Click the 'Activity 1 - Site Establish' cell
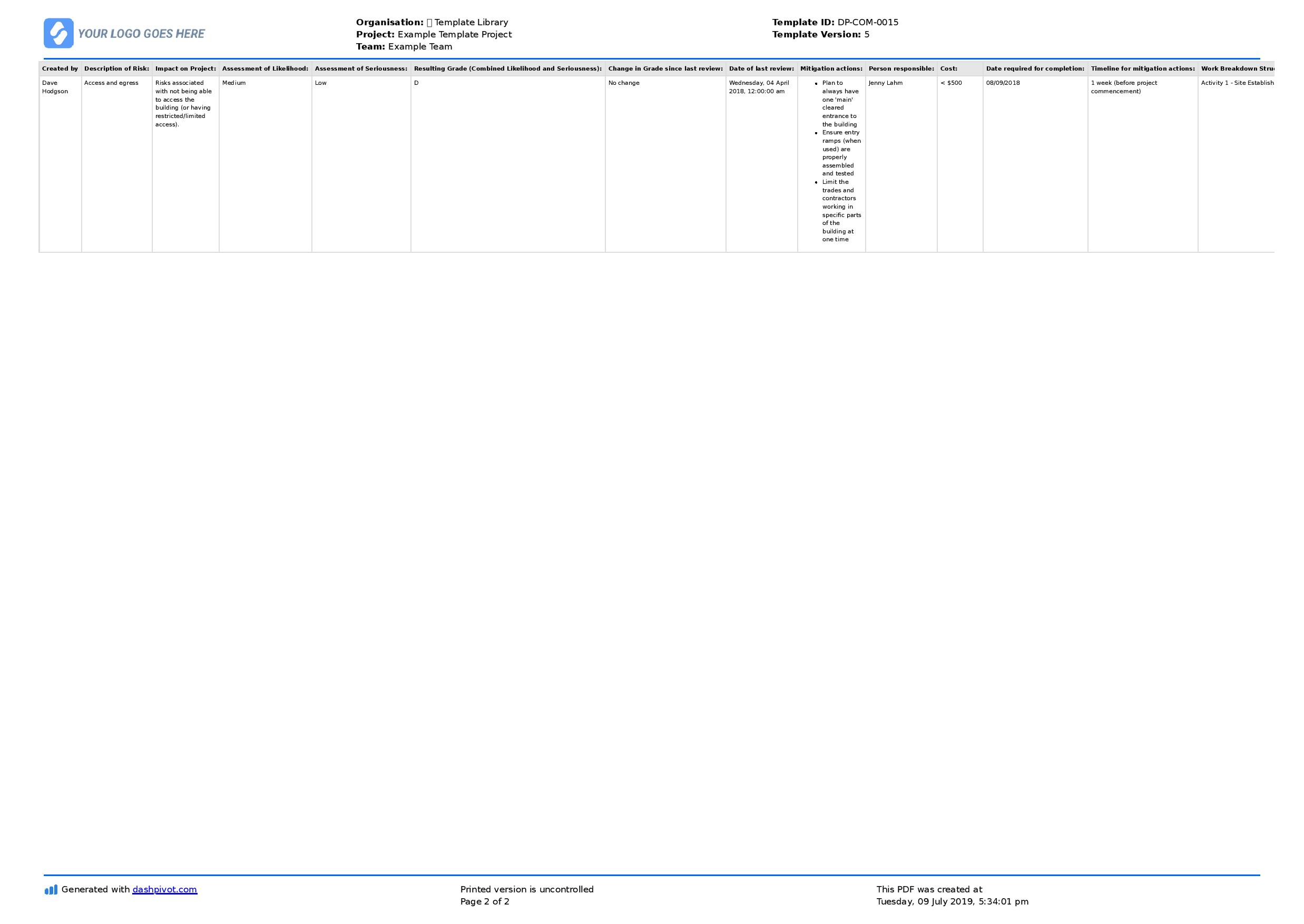This screenshot has width=1304, height=924. click(1236, 164)
